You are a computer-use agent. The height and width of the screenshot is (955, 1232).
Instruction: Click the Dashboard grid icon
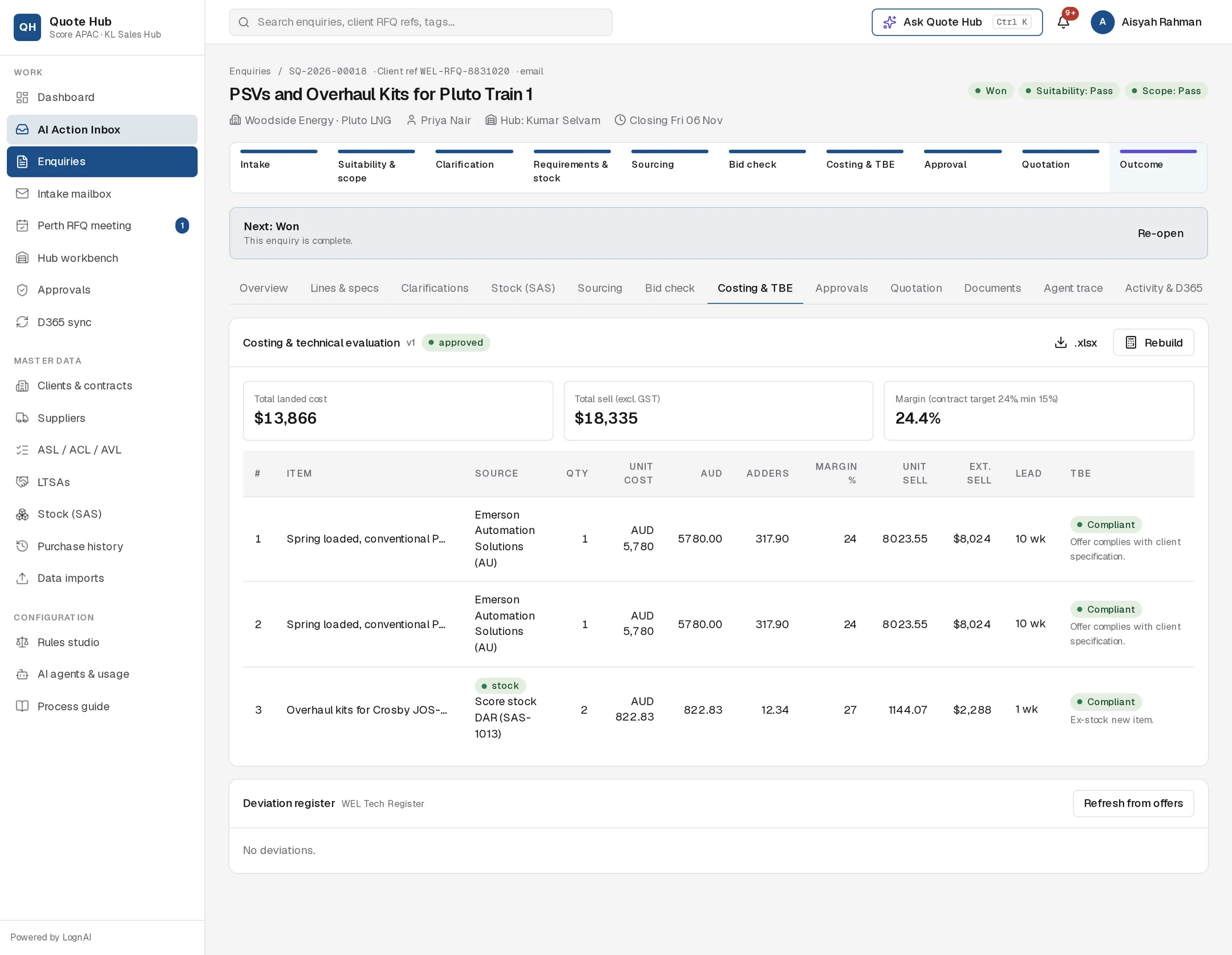pyautogui.click(x=22, y=98)
